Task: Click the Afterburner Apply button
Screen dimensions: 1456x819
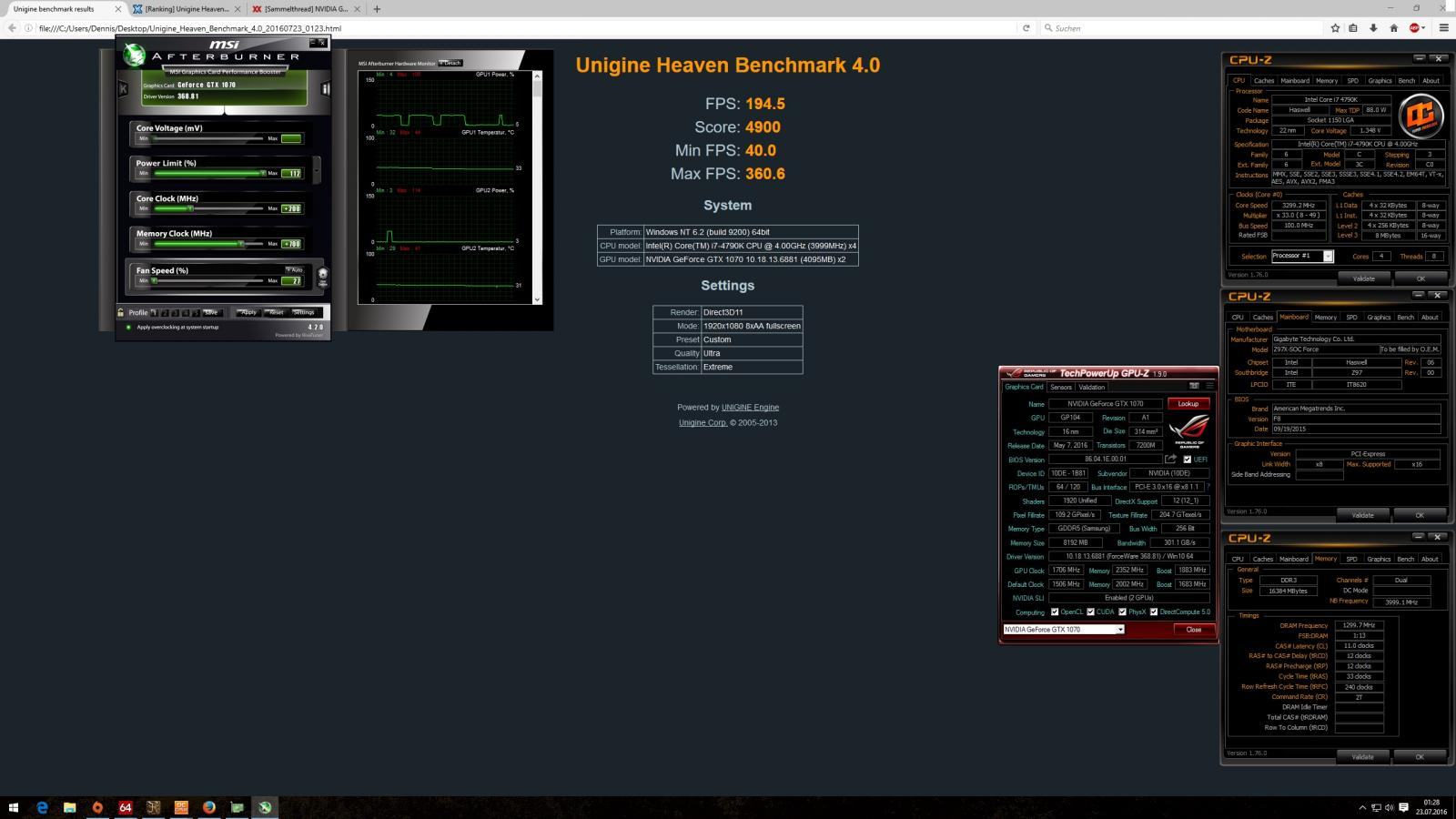Action: [248, 313]
